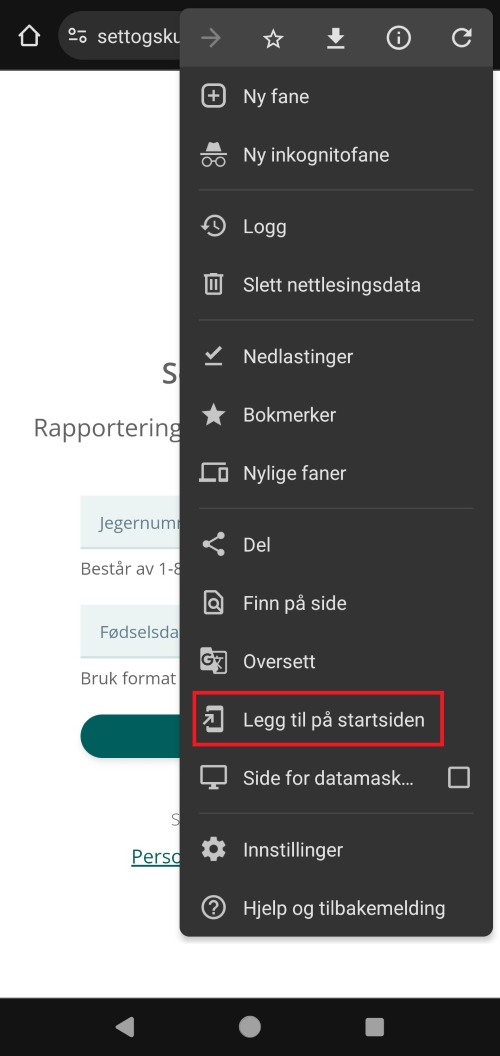Image resolution: width=500 pixels, height=1056 pixels.
Task: Tap the download page icon
Action: pyautogui.click(x=336, y=39)
